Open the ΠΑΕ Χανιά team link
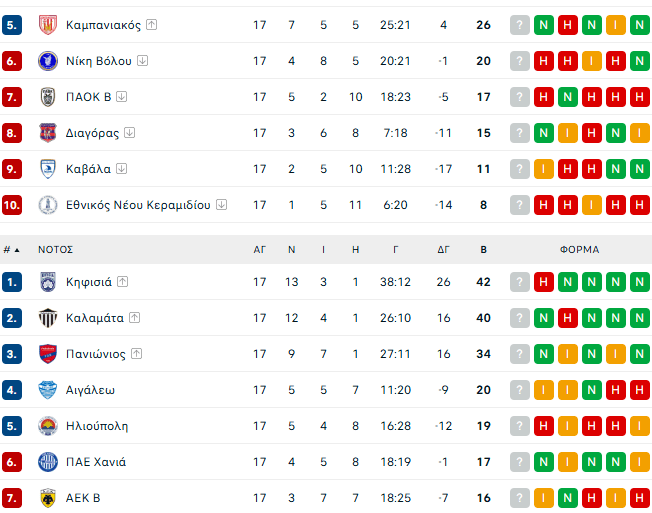Viewport: 652px width, 513px height. tap(96, 462)
